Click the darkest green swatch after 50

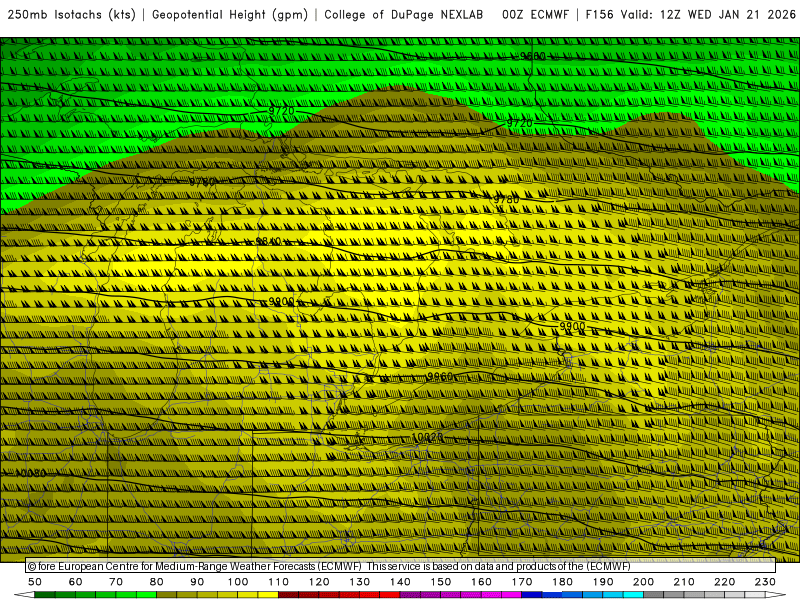point(45,595)
